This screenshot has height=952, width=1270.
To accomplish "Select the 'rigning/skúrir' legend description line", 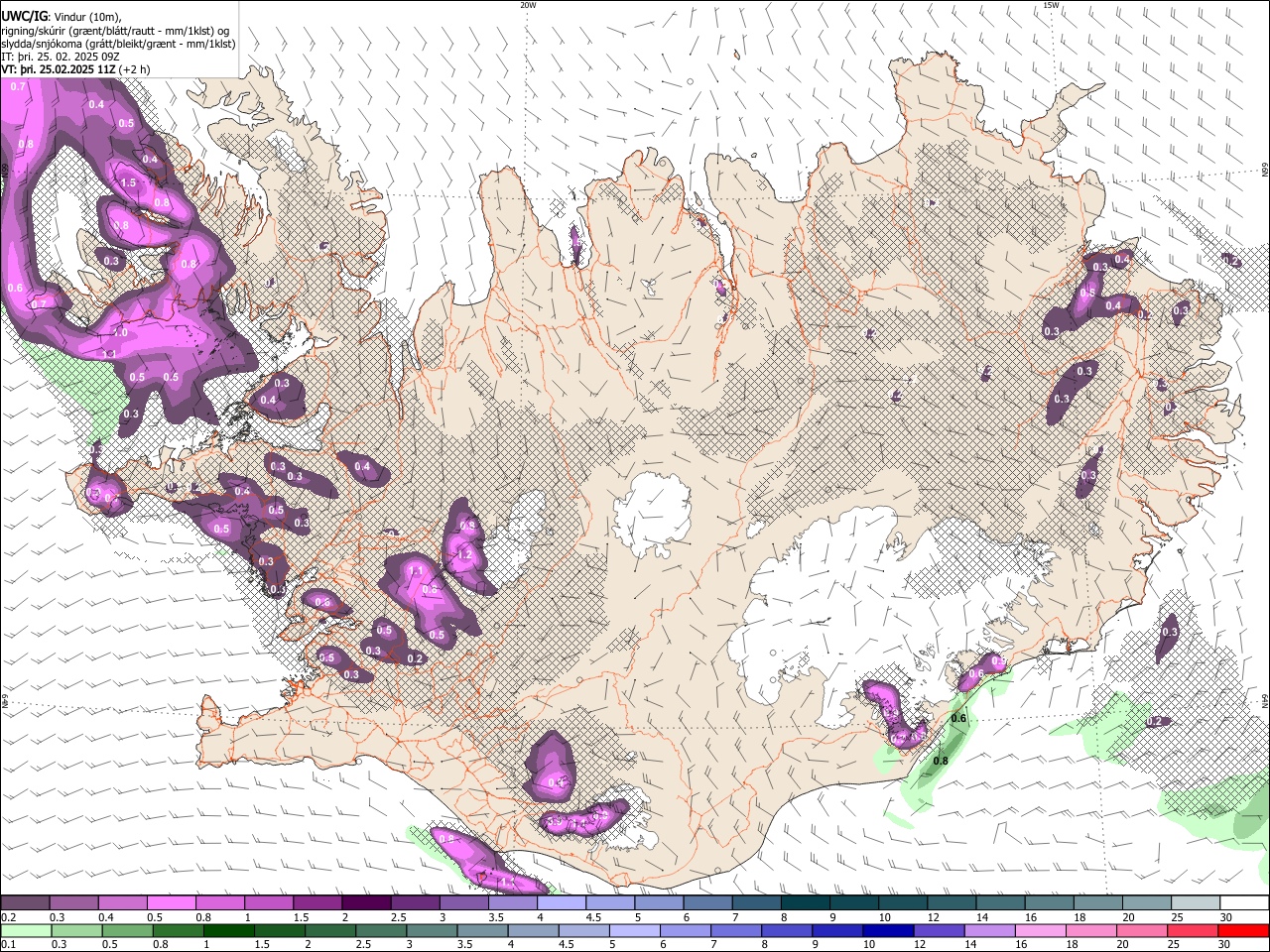I will 115,30.
